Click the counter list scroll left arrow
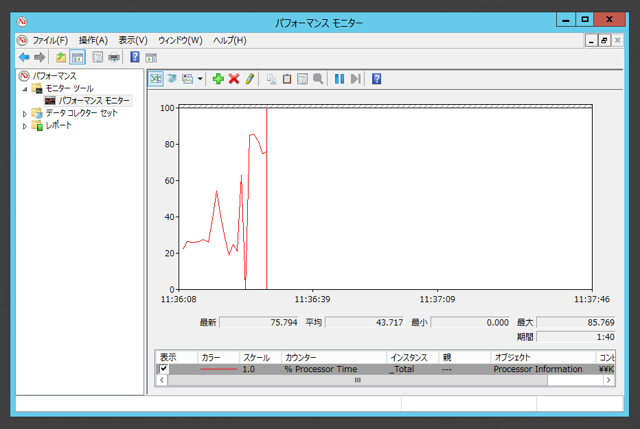Image resolution: width=640 pixels, height=429 pixels. [162, 380]
